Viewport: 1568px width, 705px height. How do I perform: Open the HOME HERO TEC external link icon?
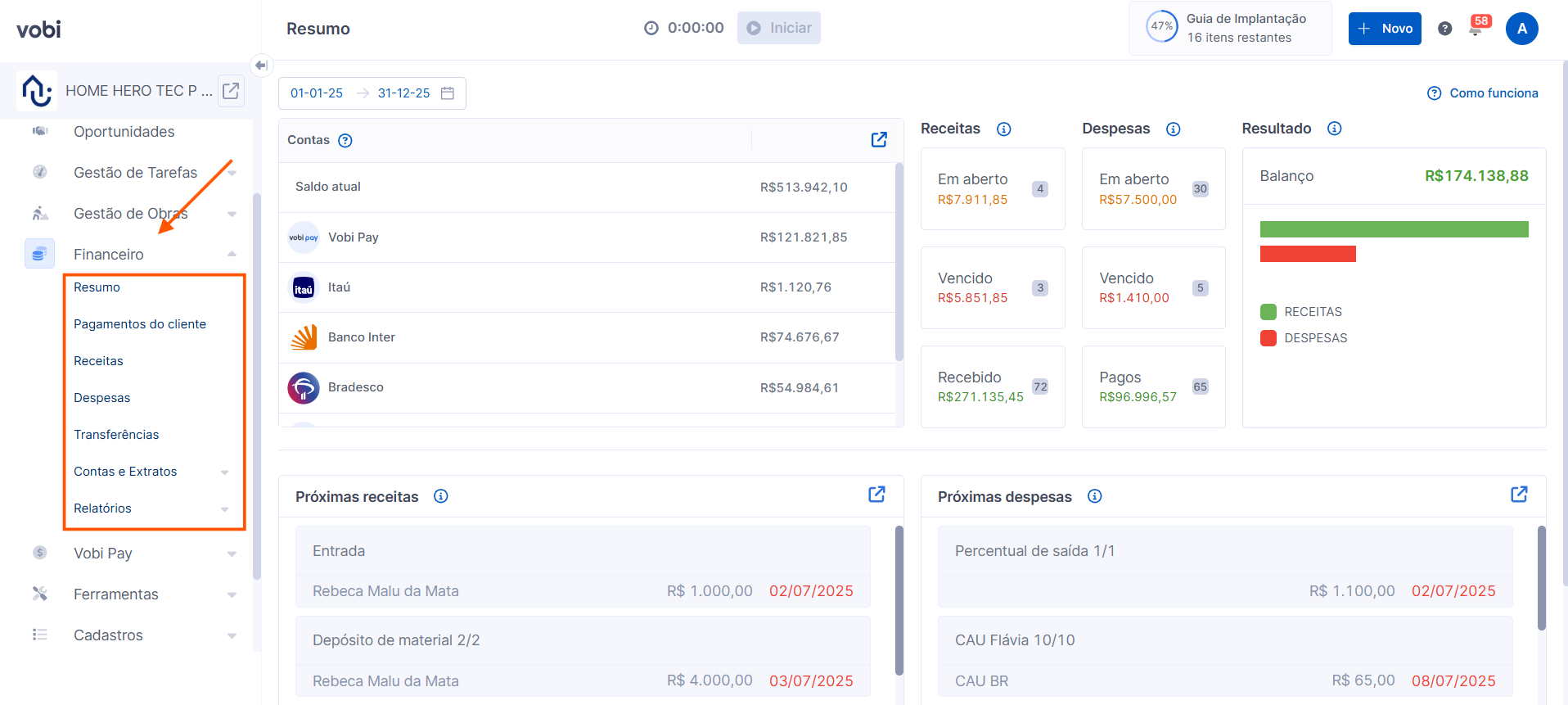coord(231,91)
